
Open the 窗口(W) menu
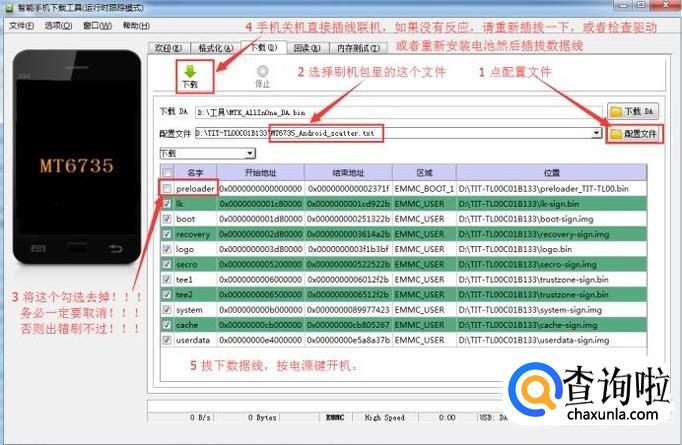pyautogui.click(x=97, y=26)
